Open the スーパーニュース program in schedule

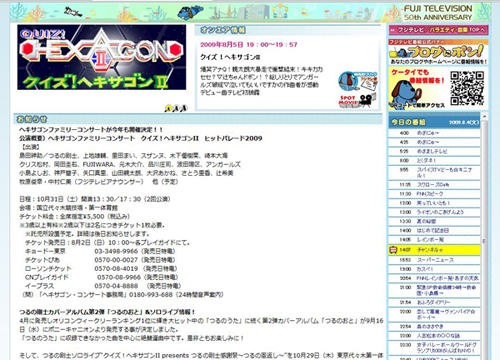[435, 260]
